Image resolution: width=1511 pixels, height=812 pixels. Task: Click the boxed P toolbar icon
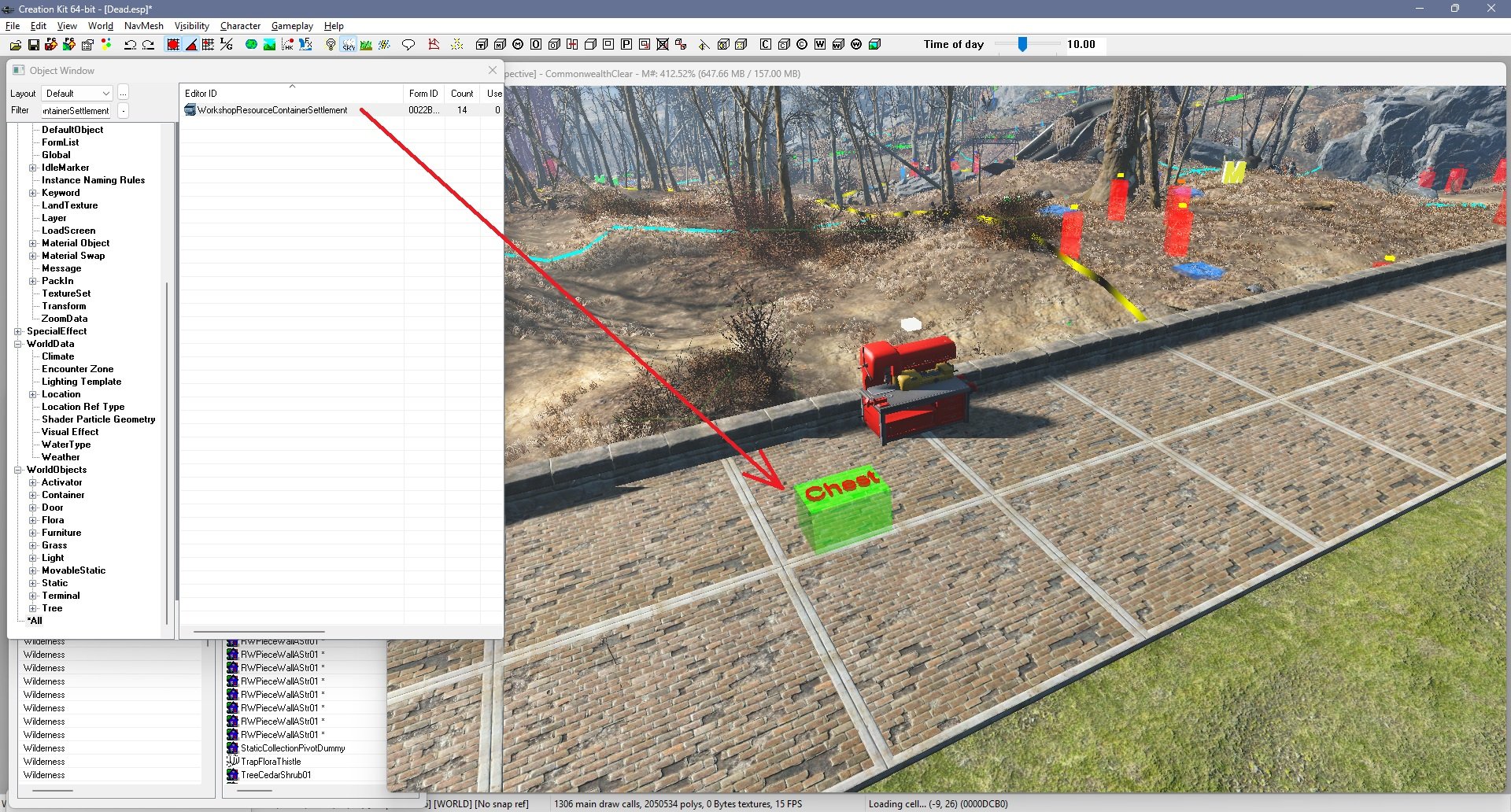click(x=626, y=45)
